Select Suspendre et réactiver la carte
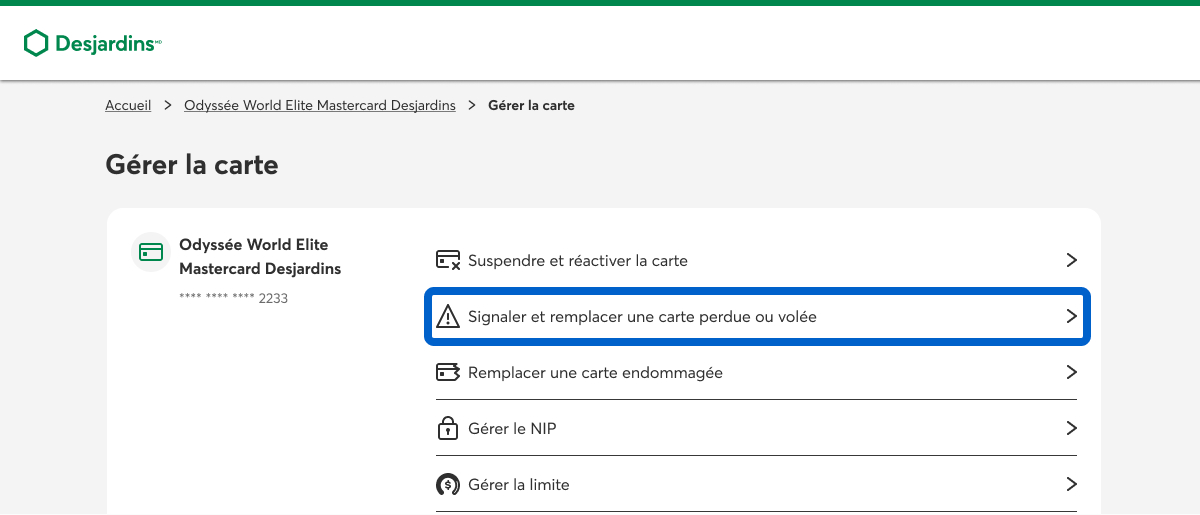This screenshot has height=515, width=1200. coord(578,261)
